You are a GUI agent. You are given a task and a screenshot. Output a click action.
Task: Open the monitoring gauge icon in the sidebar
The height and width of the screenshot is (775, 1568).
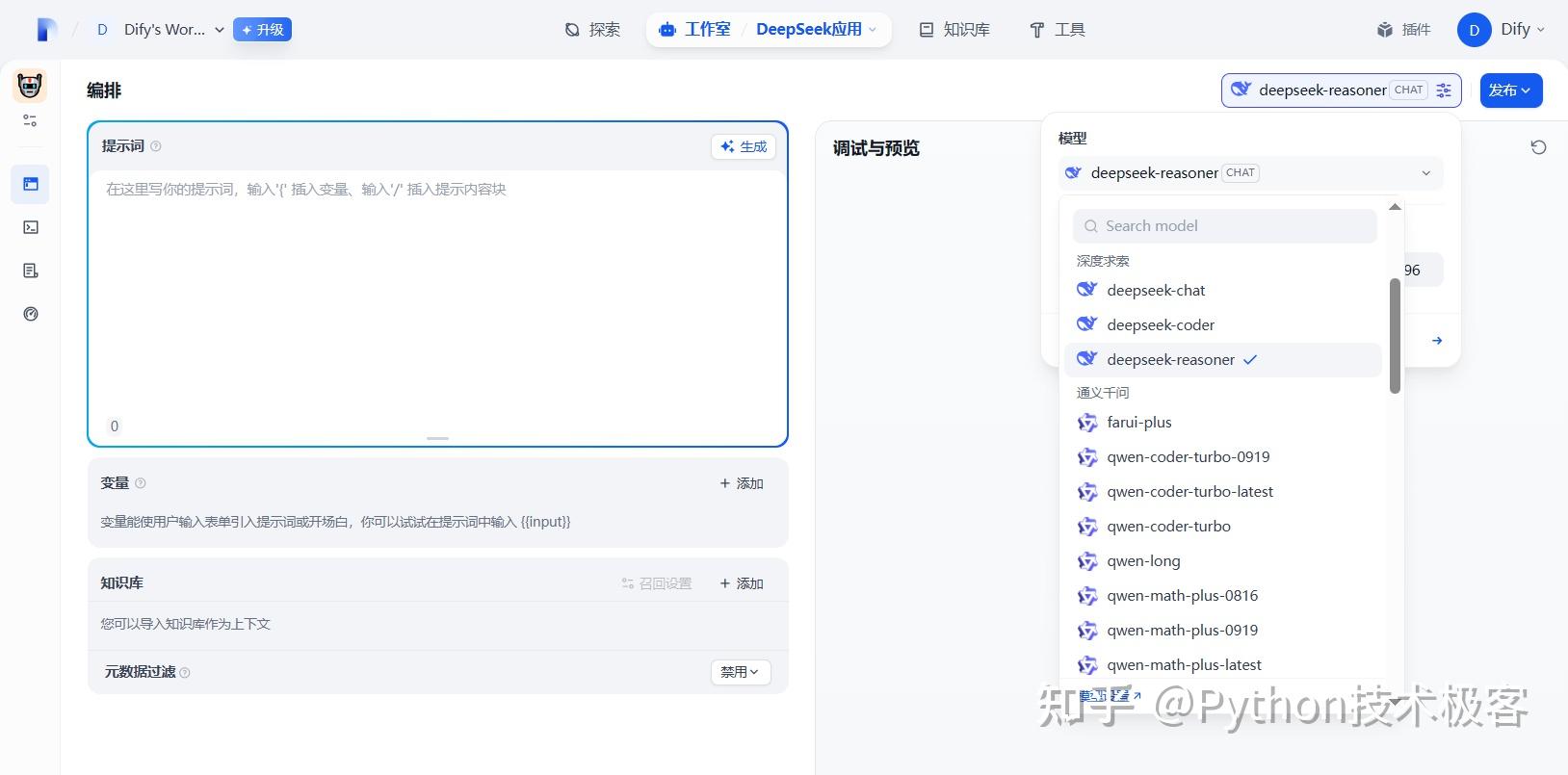[x=31, y=314]
